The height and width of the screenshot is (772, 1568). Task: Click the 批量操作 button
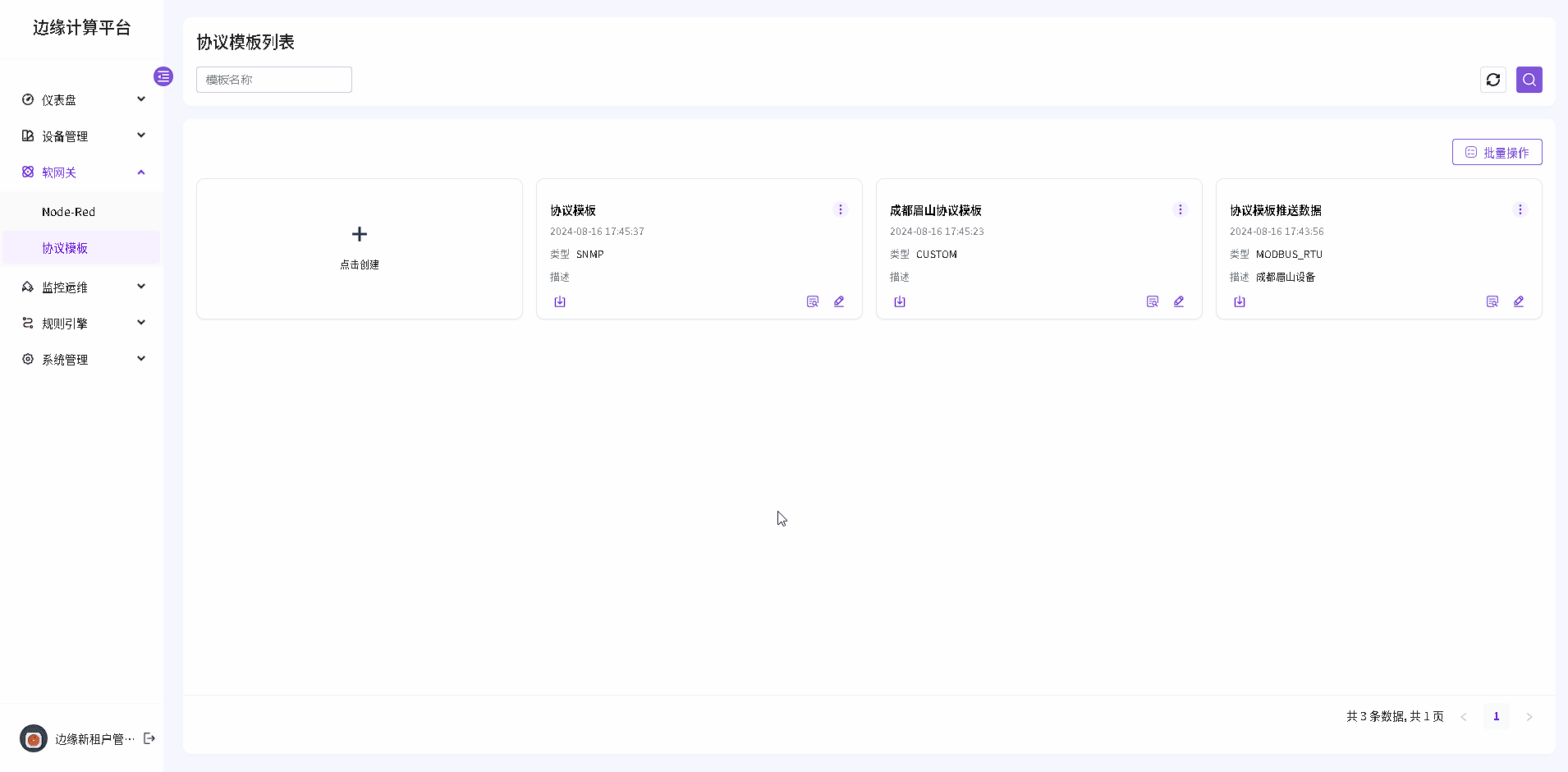click(x=1497, y=152)
